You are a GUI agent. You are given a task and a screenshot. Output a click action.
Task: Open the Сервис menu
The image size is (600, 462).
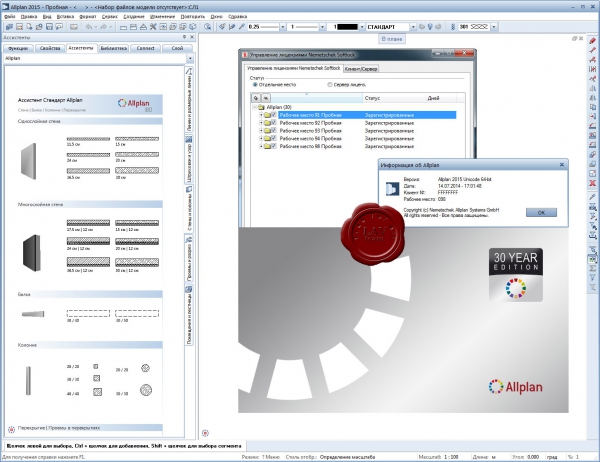point(110,16)
